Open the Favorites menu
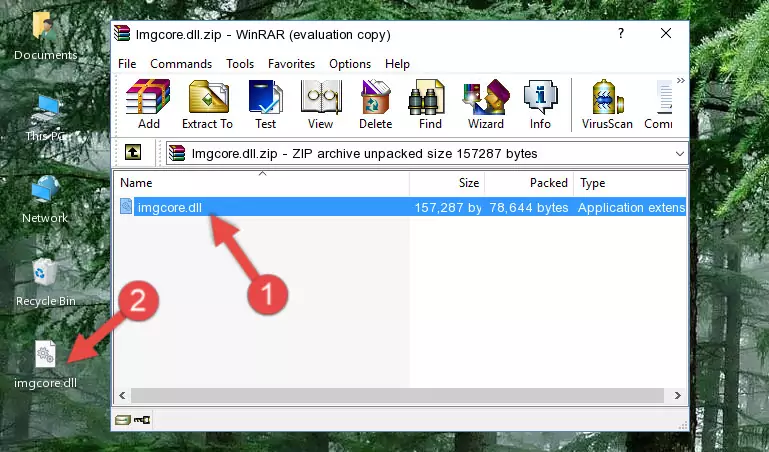The image size is (769, 452). pos(291,64)
